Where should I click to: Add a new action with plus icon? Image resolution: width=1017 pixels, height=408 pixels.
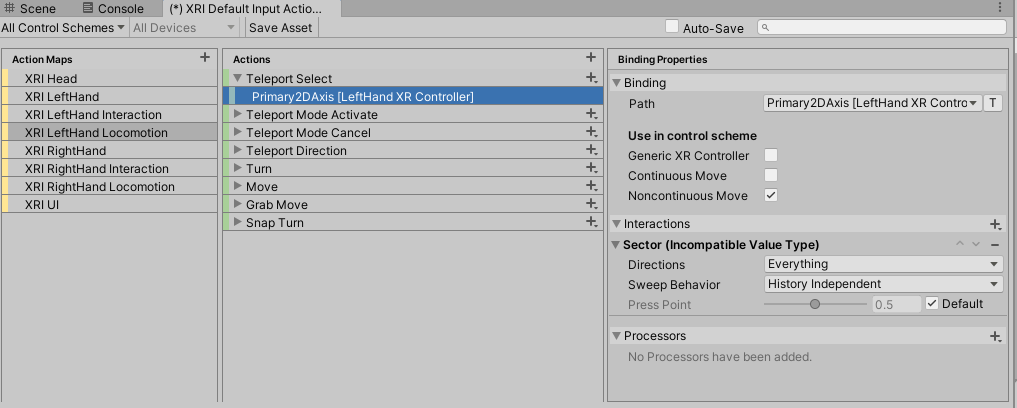tap(591, 59)
